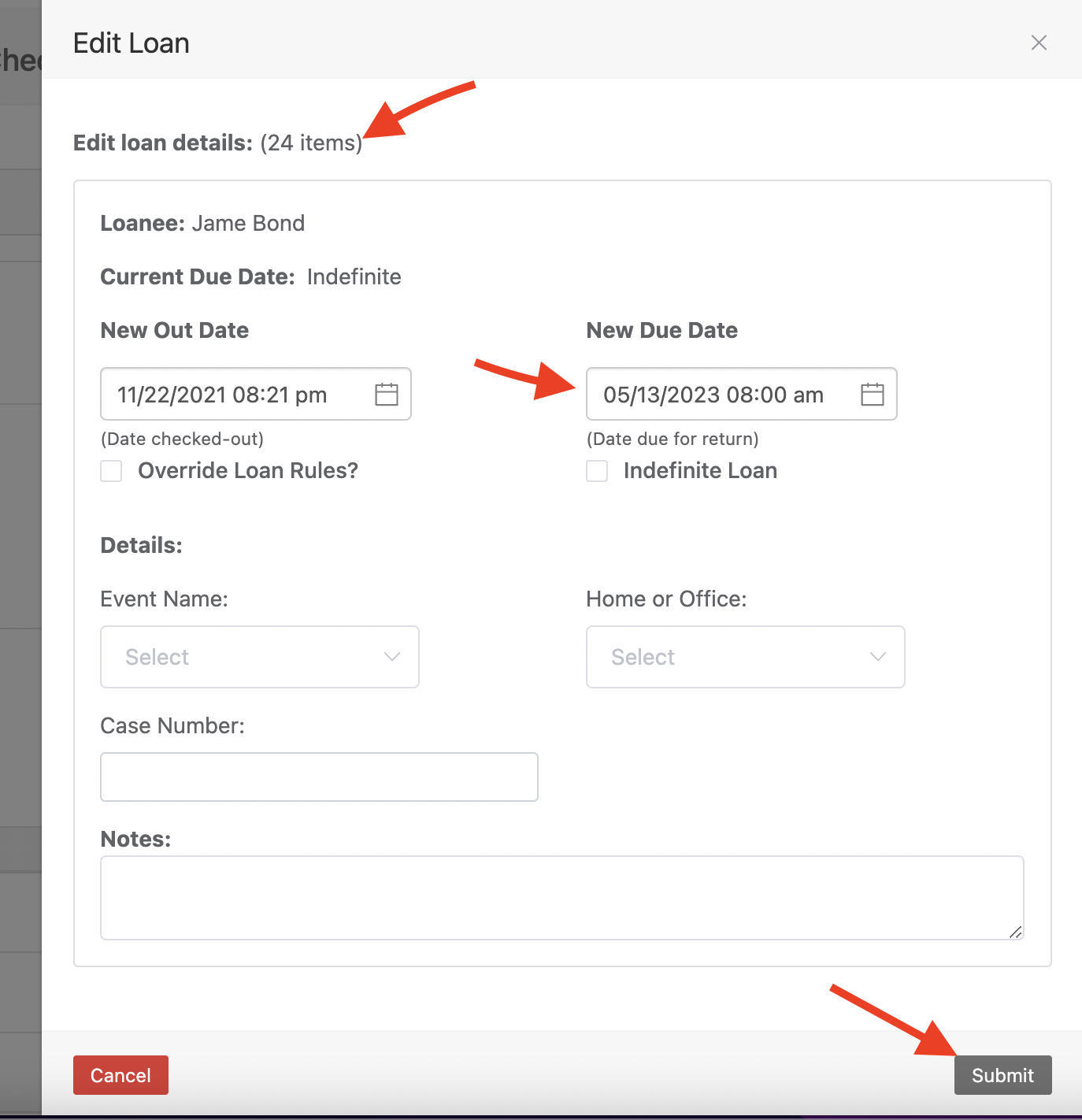
Task: Click the loanee name Jame Bond
Action: coord(247,223)
